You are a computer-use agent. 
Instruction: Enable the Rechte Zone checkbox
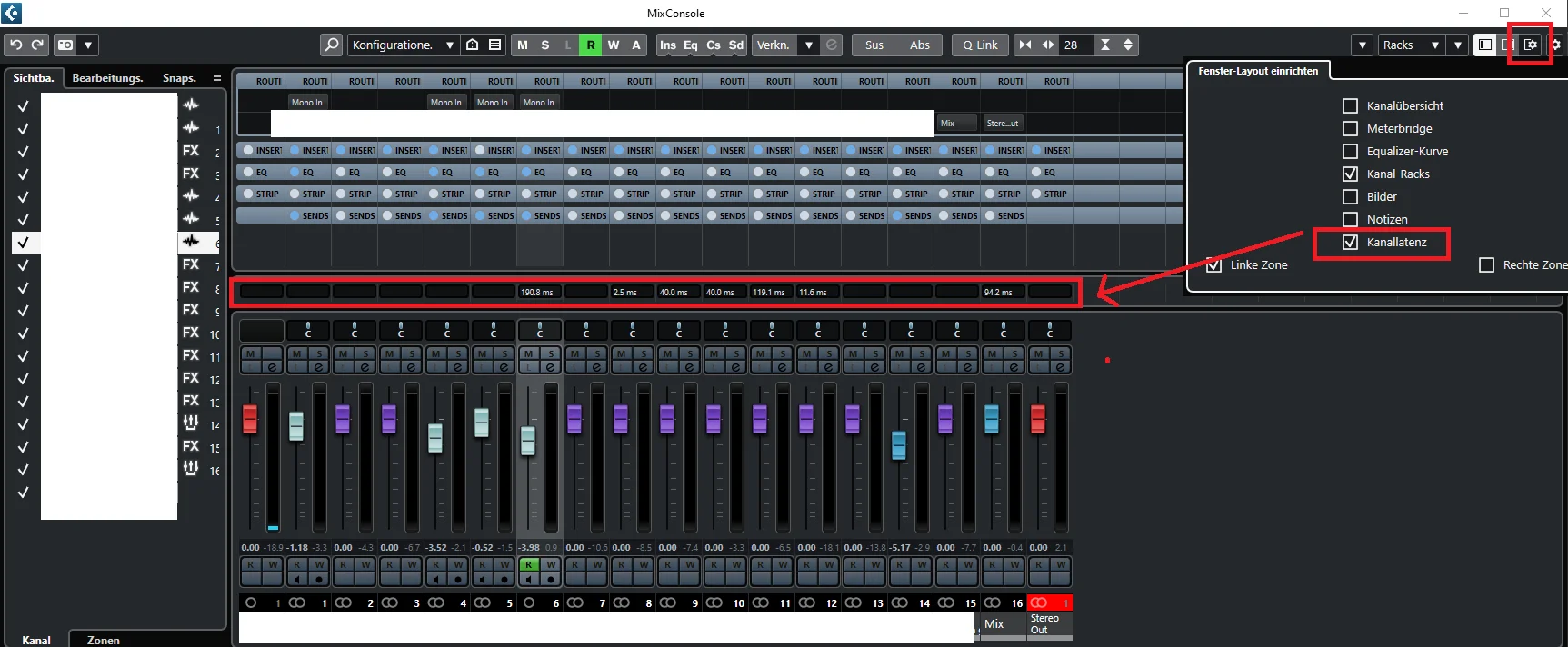1487,264
